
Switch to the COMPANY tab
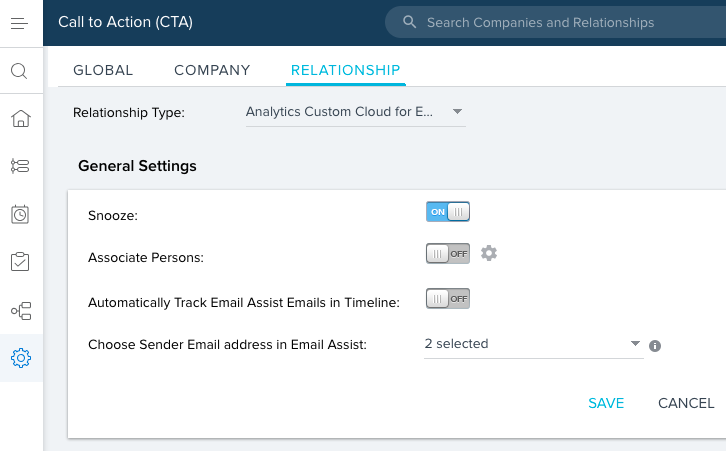[x=212, y=70]
